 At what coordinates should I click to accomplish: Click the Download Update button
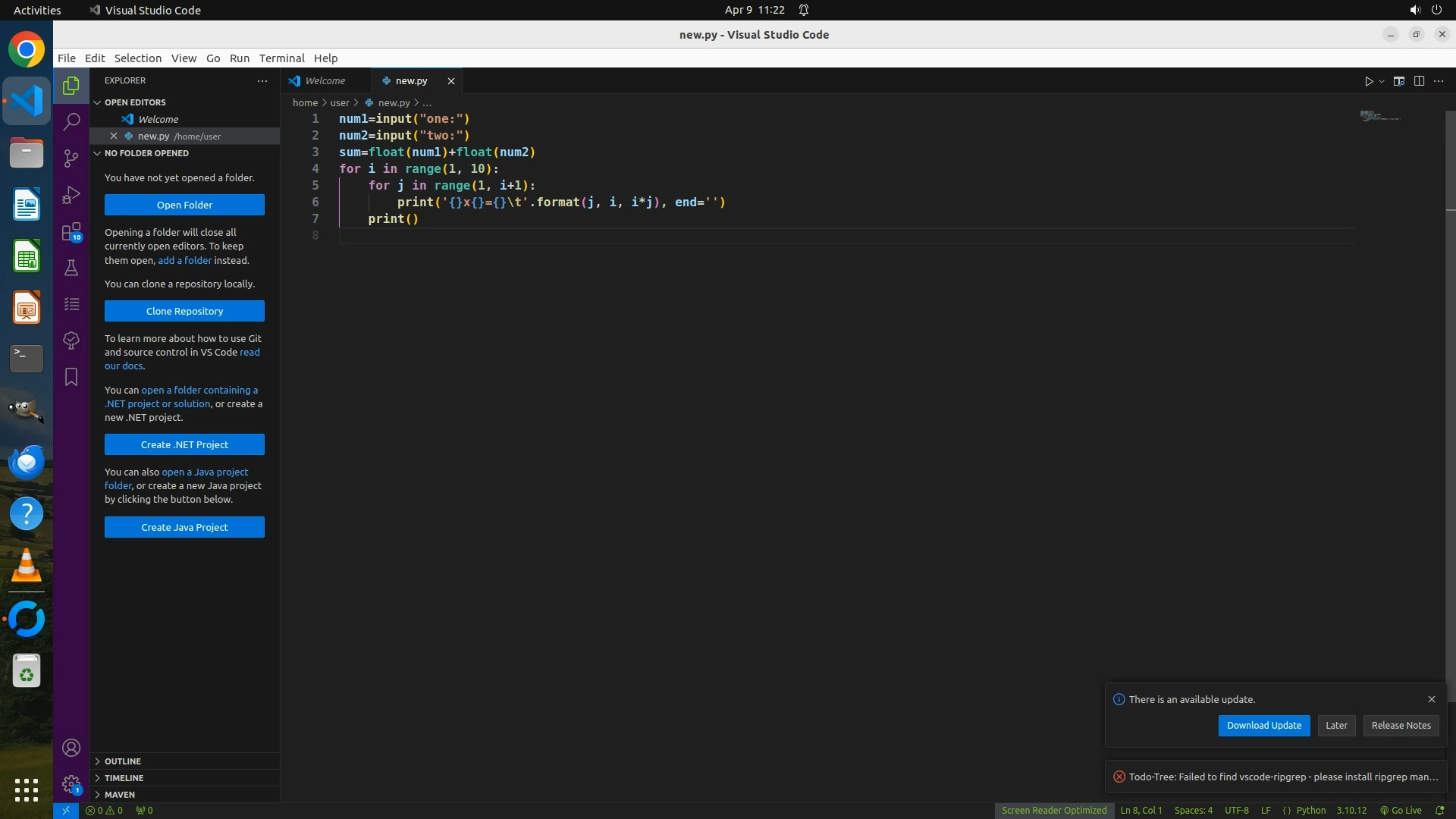click(1263, 726)
